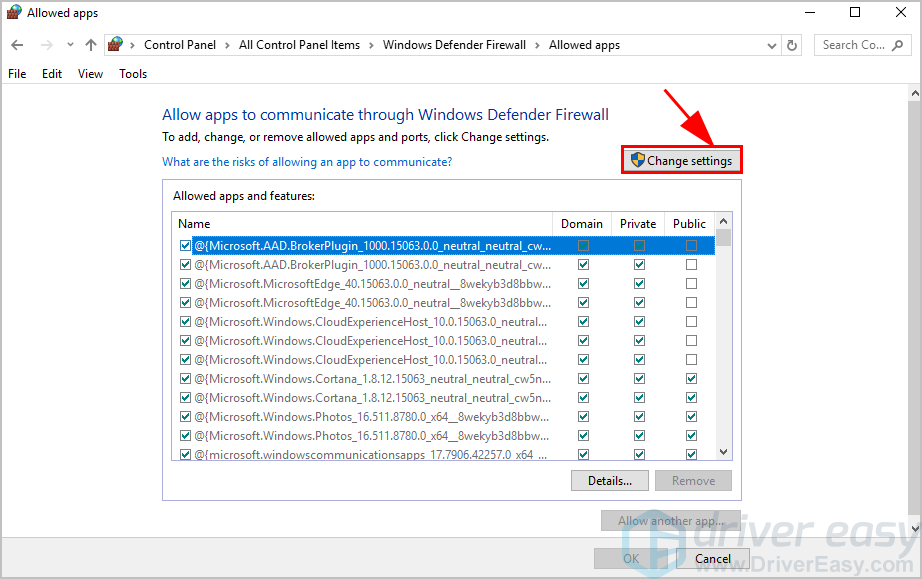Viewport: 922px width, 579px height.
Task: Open recent locations dropdown beside forward arrow
Action: [70, 45]
